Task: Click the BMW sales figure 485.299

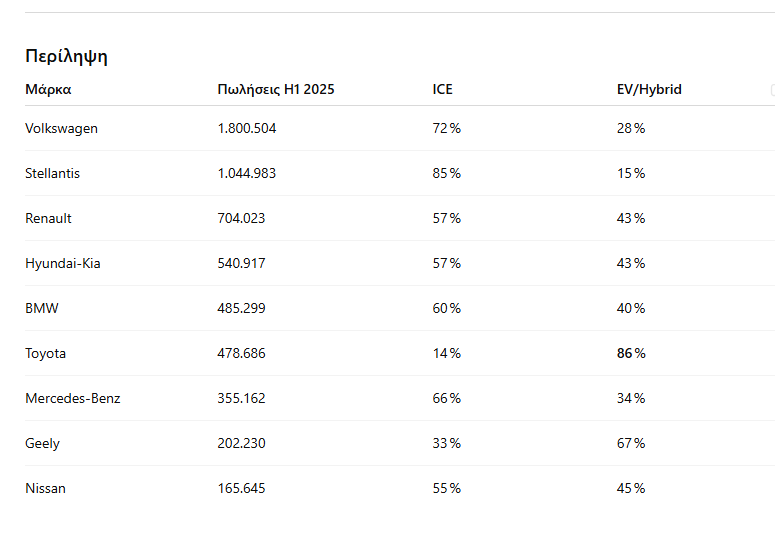Action: pos(241,309)
